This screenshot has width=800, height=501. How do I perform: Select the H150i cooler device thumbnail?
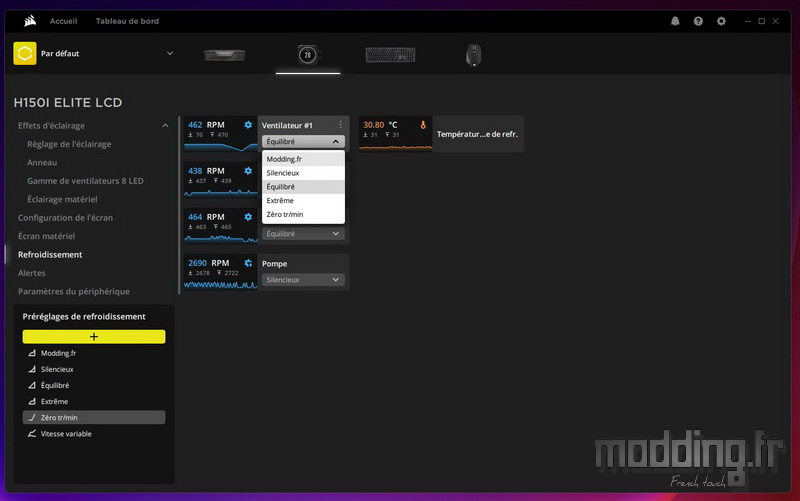pos(308,55)
